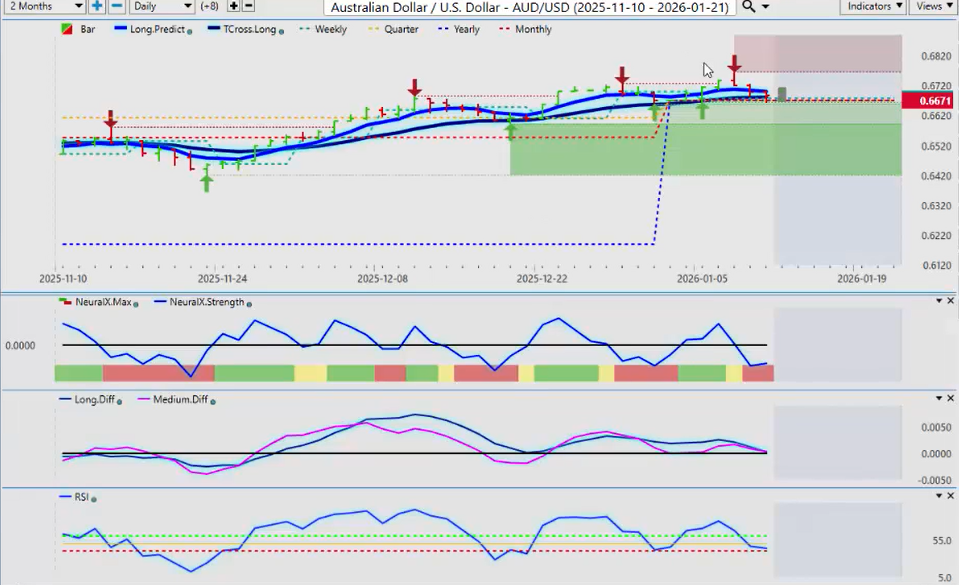Close the NeuralX indicator panel
The height and width of the screenshot is (585, 959).
click(x=951, y=301)
